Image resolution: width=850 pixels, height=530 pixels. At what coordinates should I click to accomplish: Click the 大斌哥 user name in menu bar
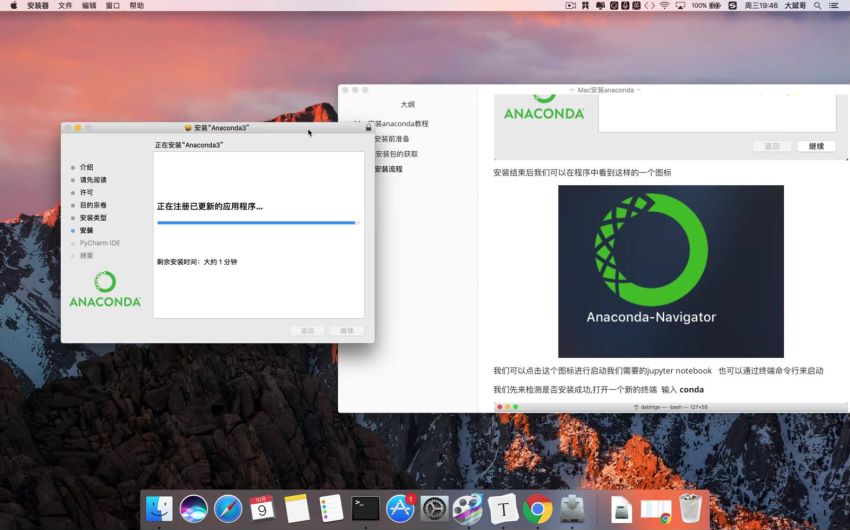(x=795, y=5)
